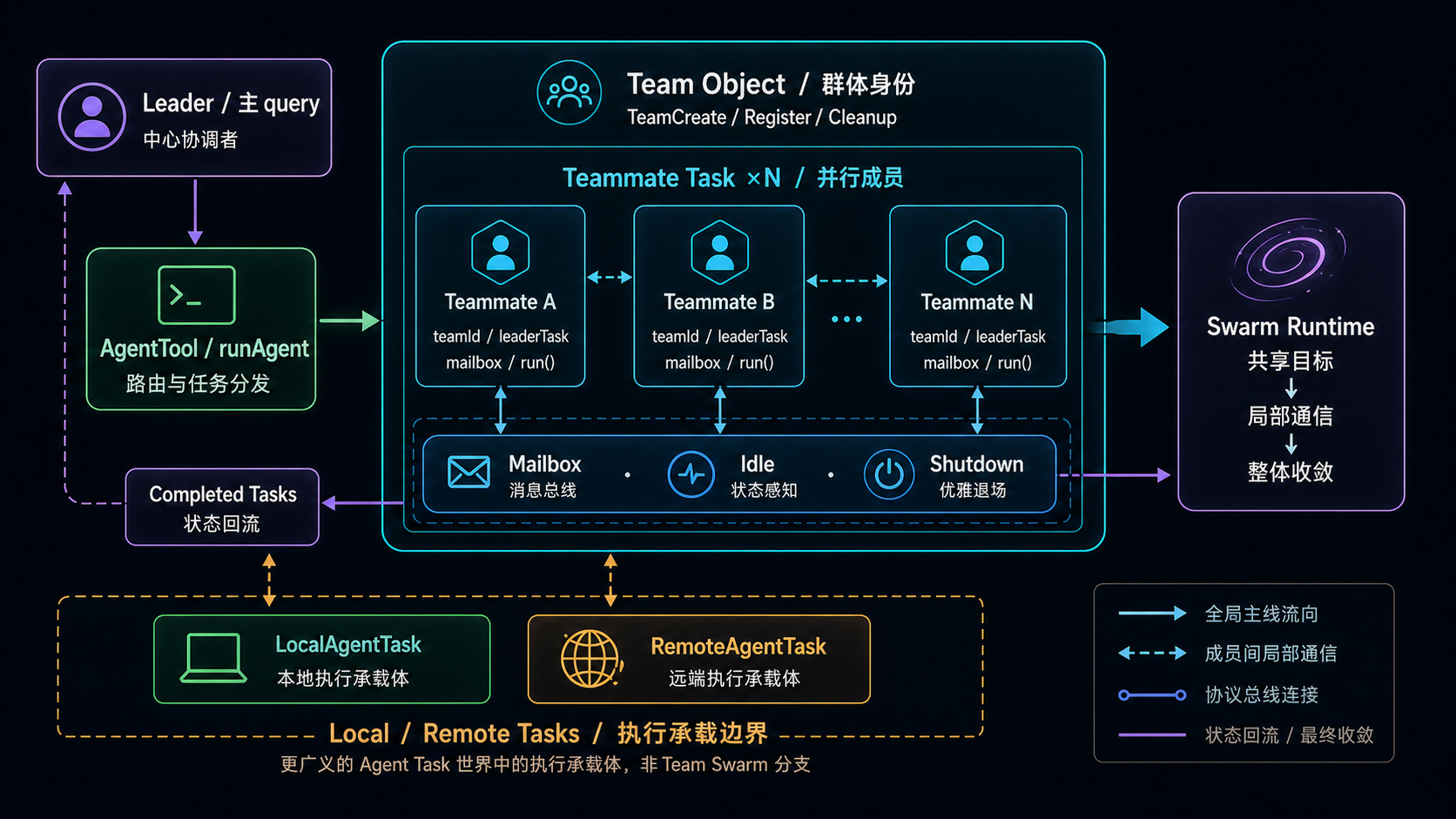
Task: Click 'mailbox / run()' under Teammate N
Action: 977,362
